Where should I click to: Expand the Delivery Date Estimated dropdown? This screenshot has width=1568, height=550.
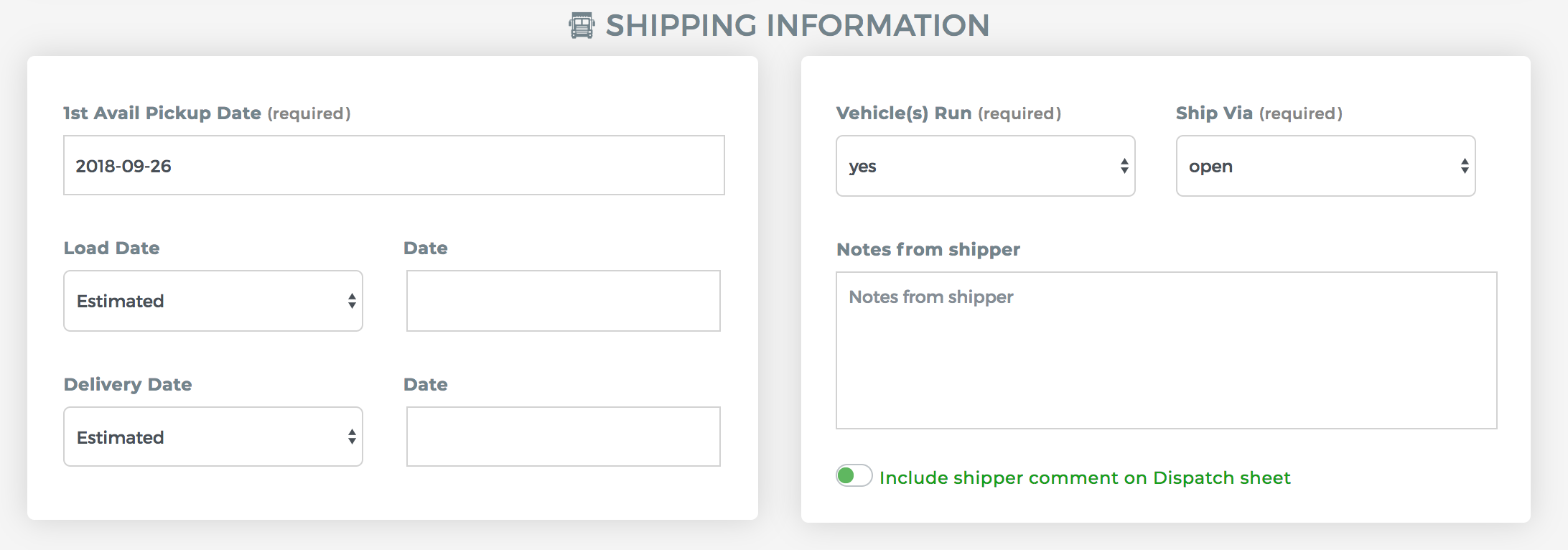[213, 437]
